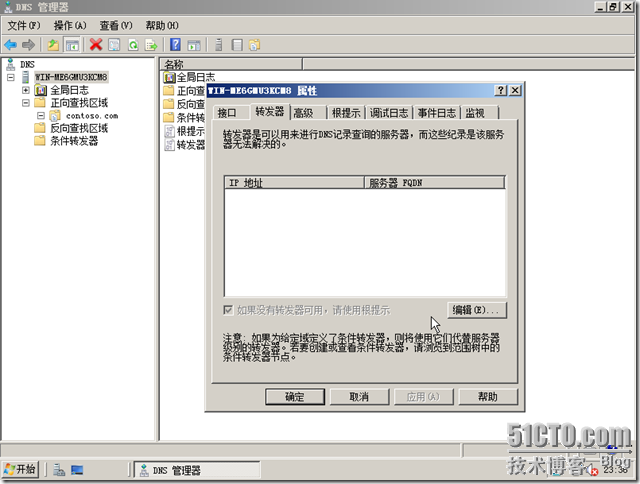The height and width of the screenshot is (484, 640).
Task: Click the 取消 button
Action: coord(359,397)
